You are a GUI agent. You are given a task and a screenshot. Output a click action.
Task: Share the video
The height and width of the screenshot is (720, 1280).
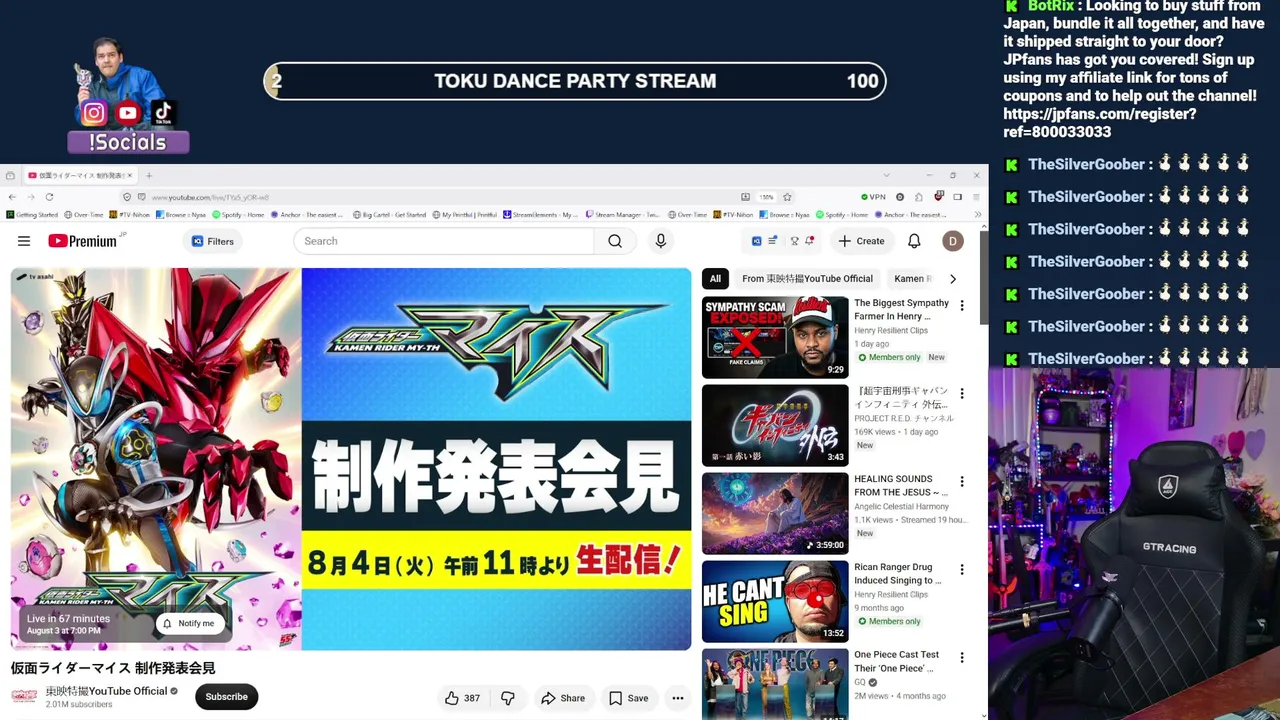[x=563, y=698]
